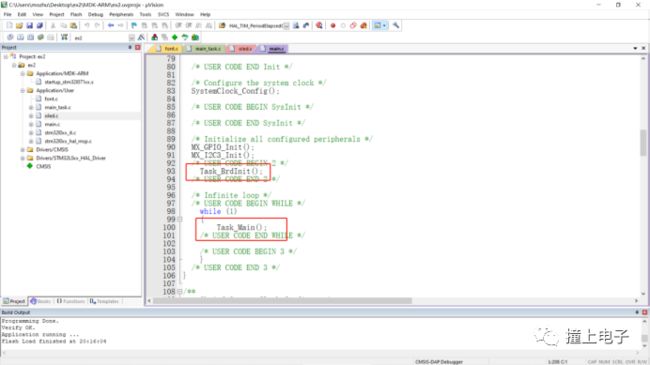650x365 pixels.
Task: Show the Books tab in project pane
Action: pyautogui.click(x=41, y=301)
